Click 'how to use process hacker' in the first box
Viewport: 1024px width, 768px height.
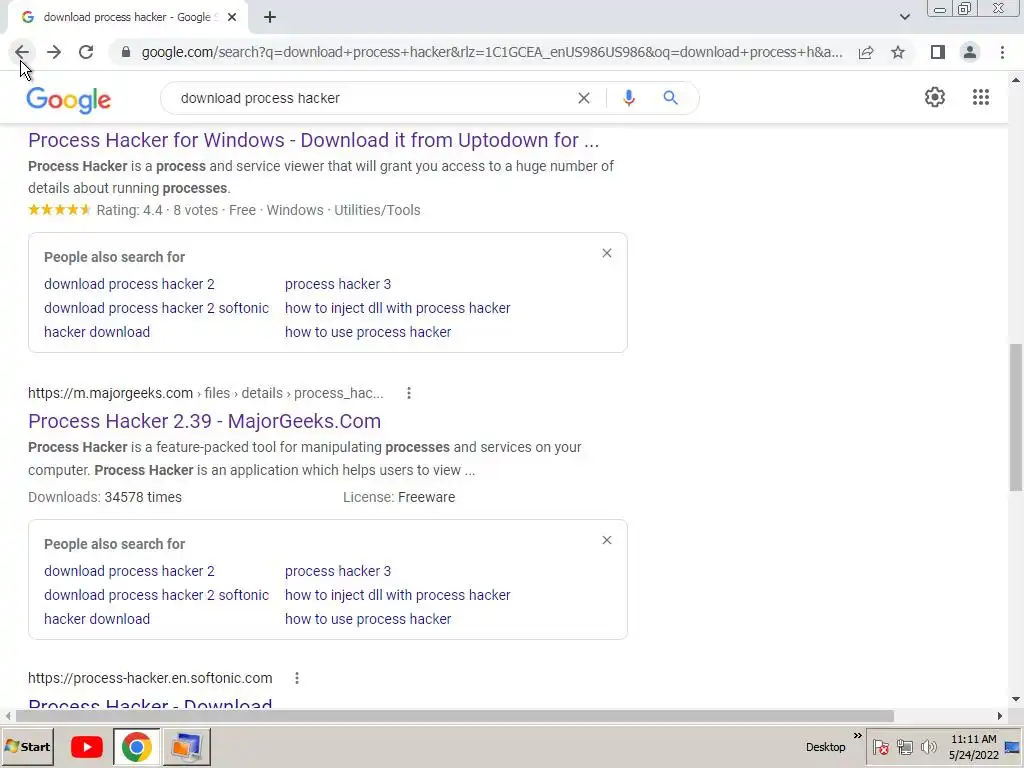tap(368, 332)
